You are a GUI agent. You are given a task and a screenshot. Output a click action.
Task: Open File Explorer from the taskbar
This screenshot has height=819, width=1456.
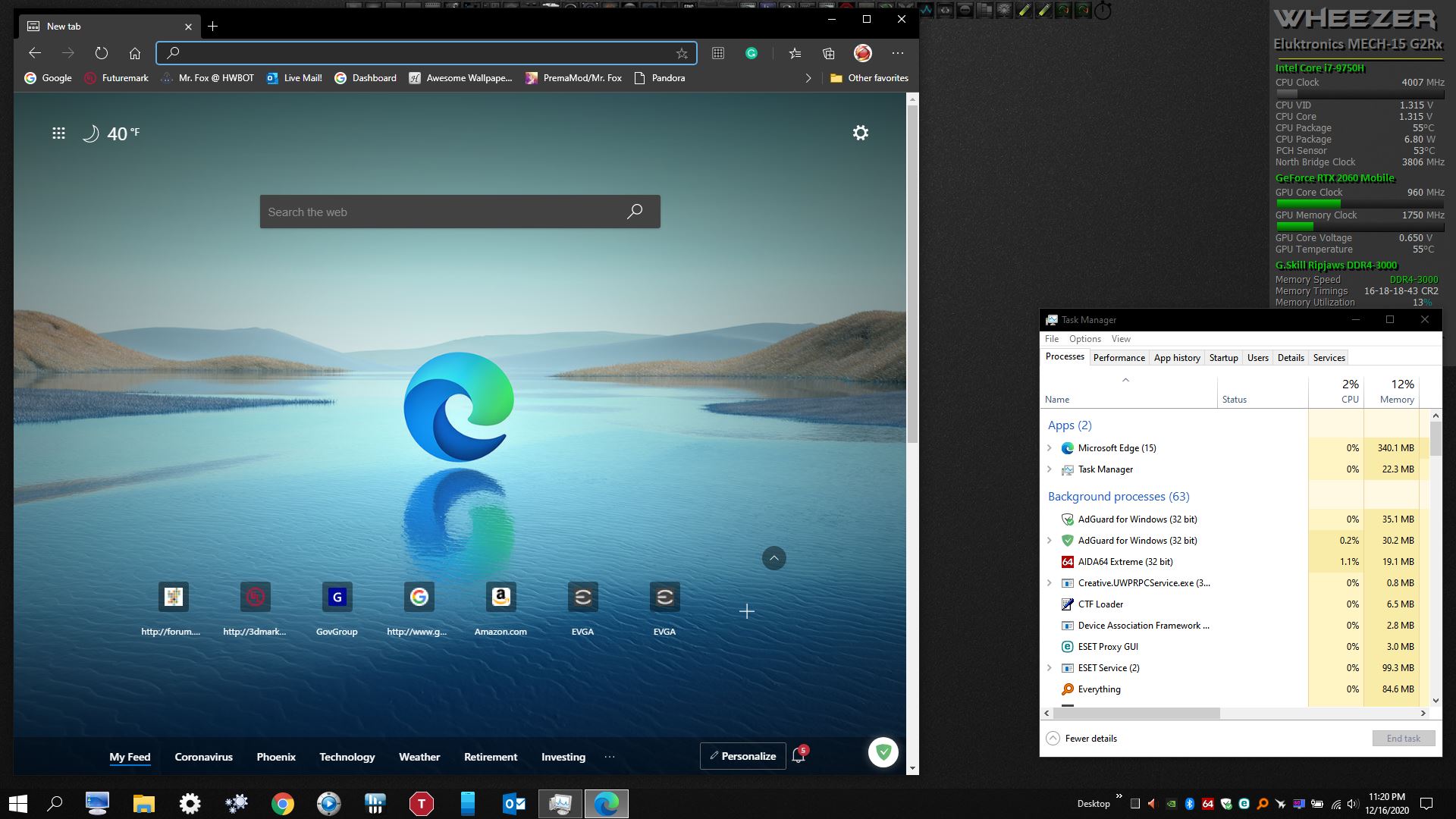click(x=144, y=804)
